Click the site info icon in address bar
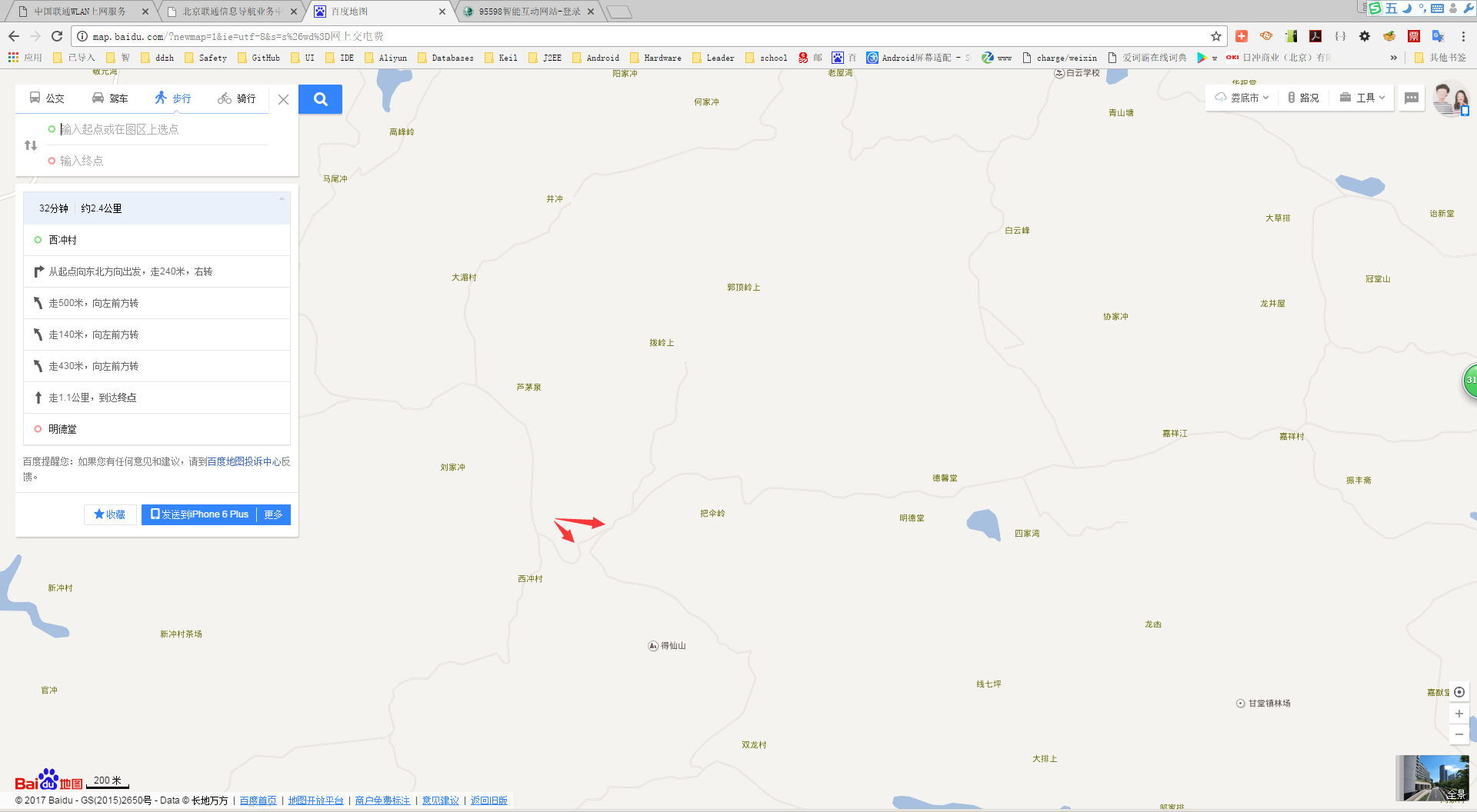This screenshot has width=1477, height=812. point(82,36)
